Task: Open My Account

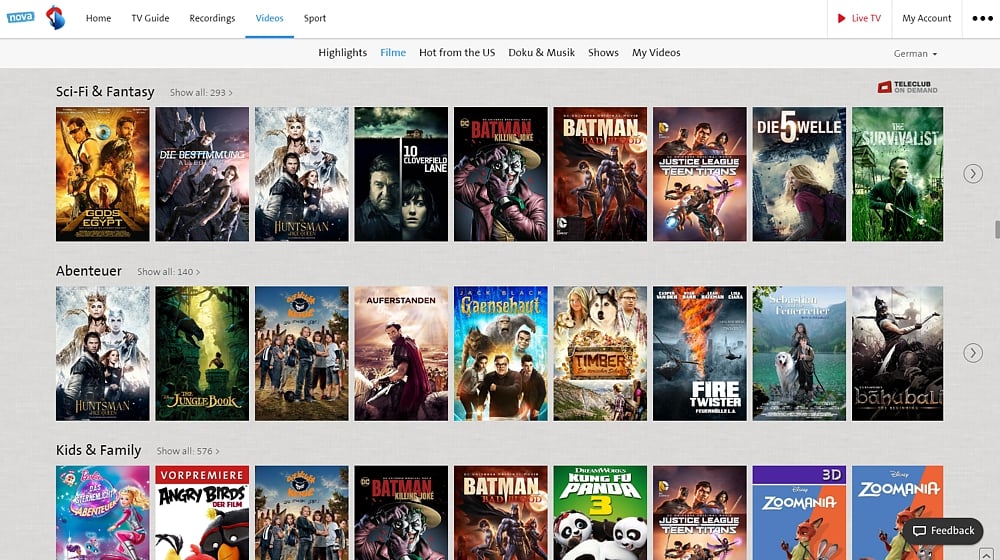Action: pyautogui.click(x=927, y=18)
